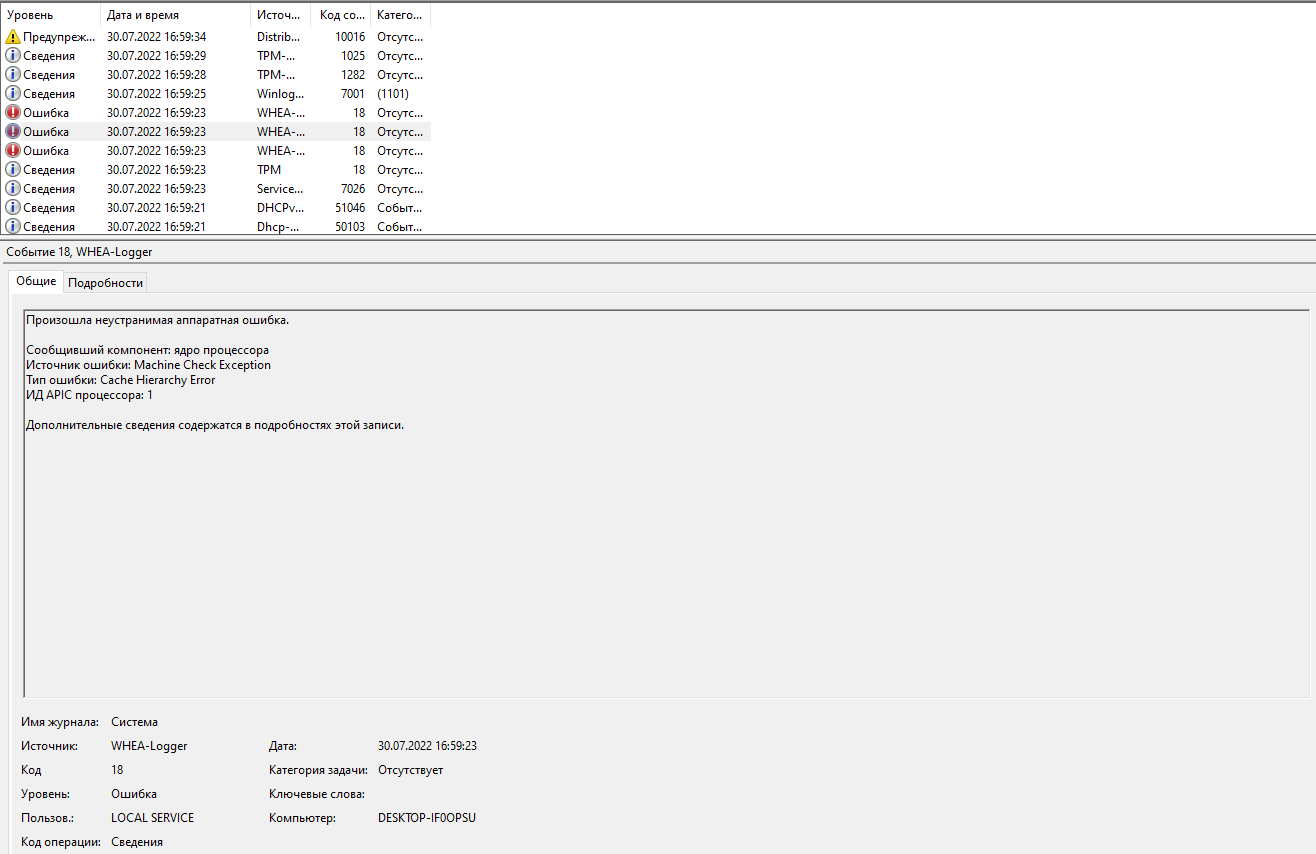
Task: Click the line 'Произошла неустранимая аппаратная ошибка.'
Action: pos(158,320)
